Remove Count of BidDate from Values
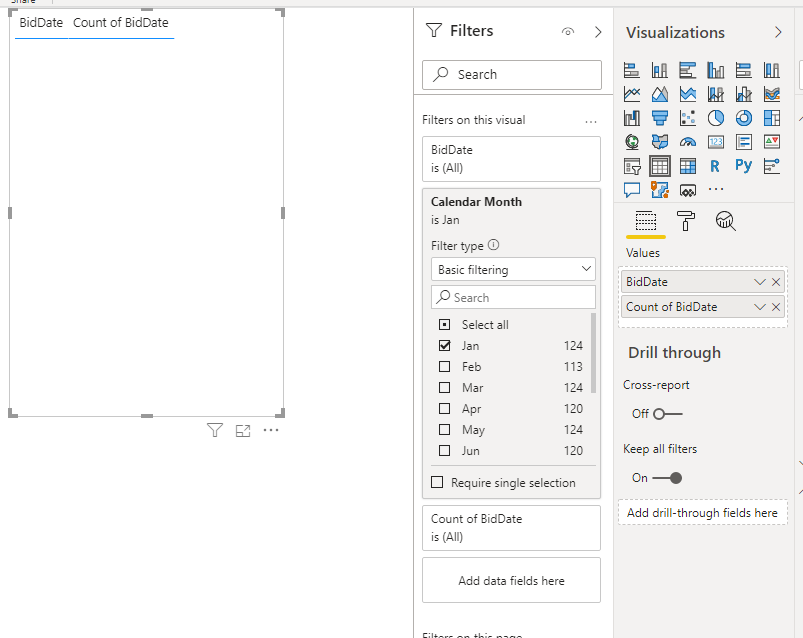Screen dimensions: 803x638 [776, 307]
